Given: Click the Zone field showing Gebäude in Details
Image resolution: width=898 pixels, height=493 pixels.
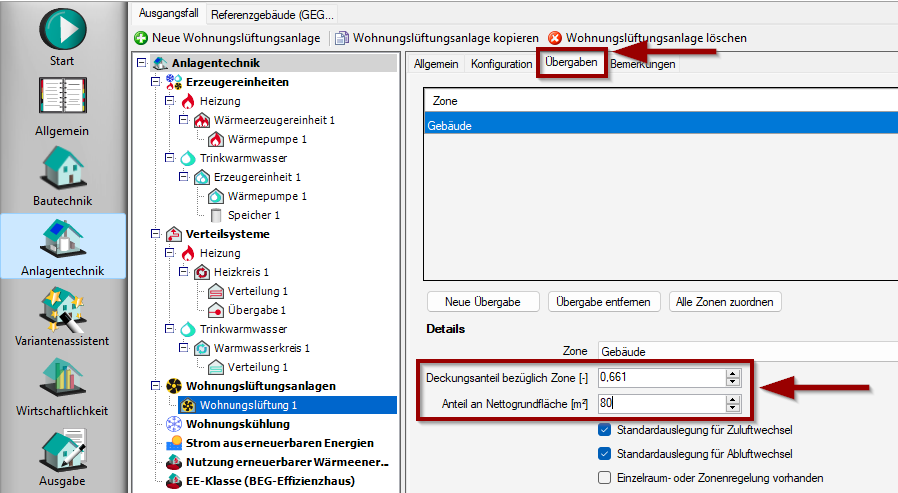Looking at the screenshot, I should 748,352.
